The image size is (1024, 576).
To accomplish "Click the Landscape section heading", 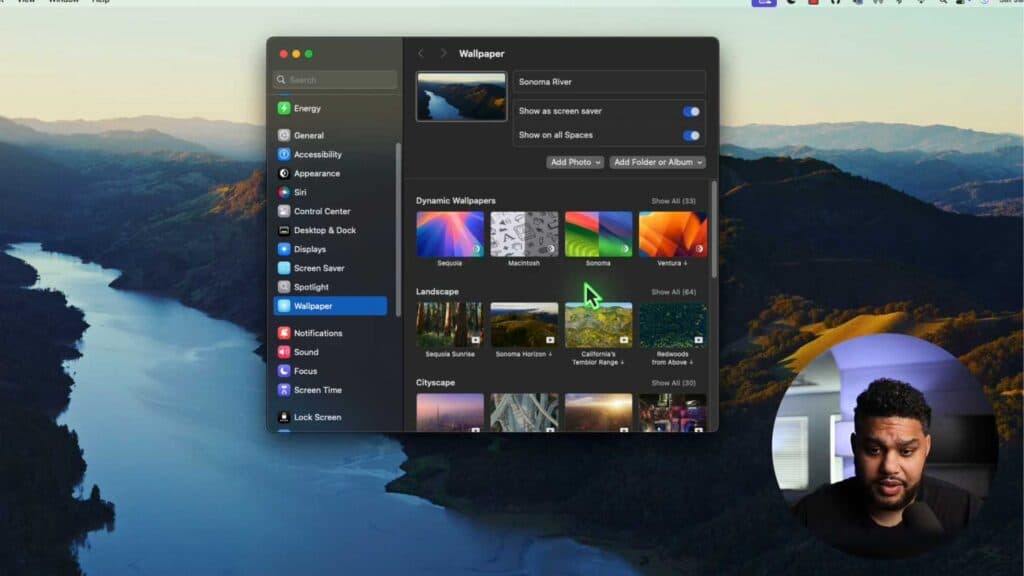I will 438,292.
